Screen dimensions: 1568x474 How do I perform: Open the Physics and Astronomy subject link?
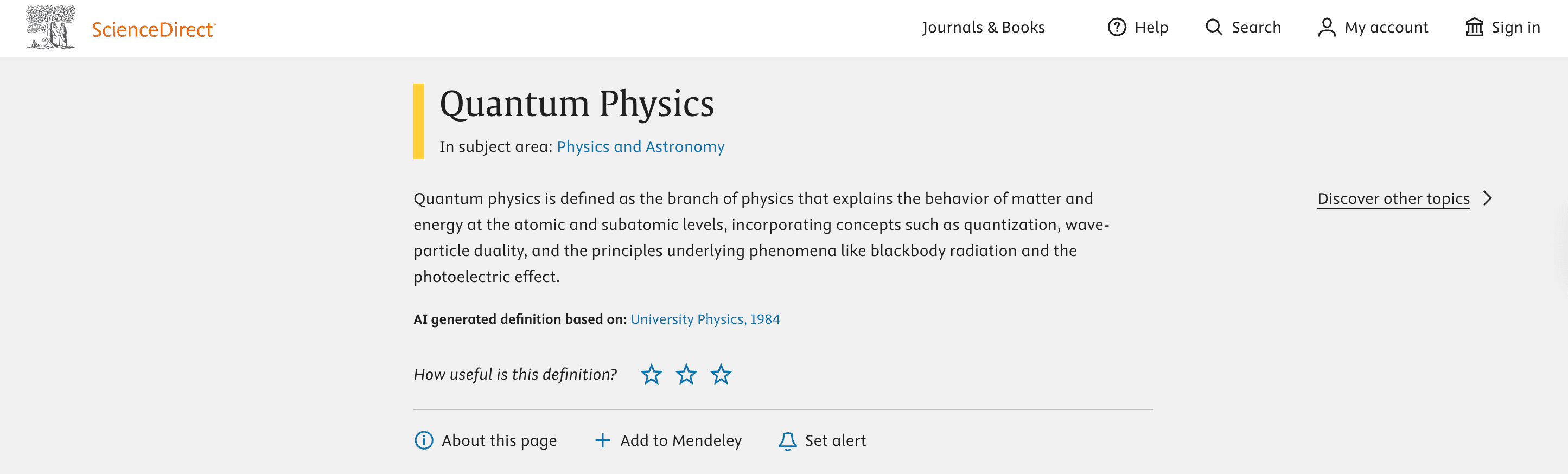pos(640,146)
